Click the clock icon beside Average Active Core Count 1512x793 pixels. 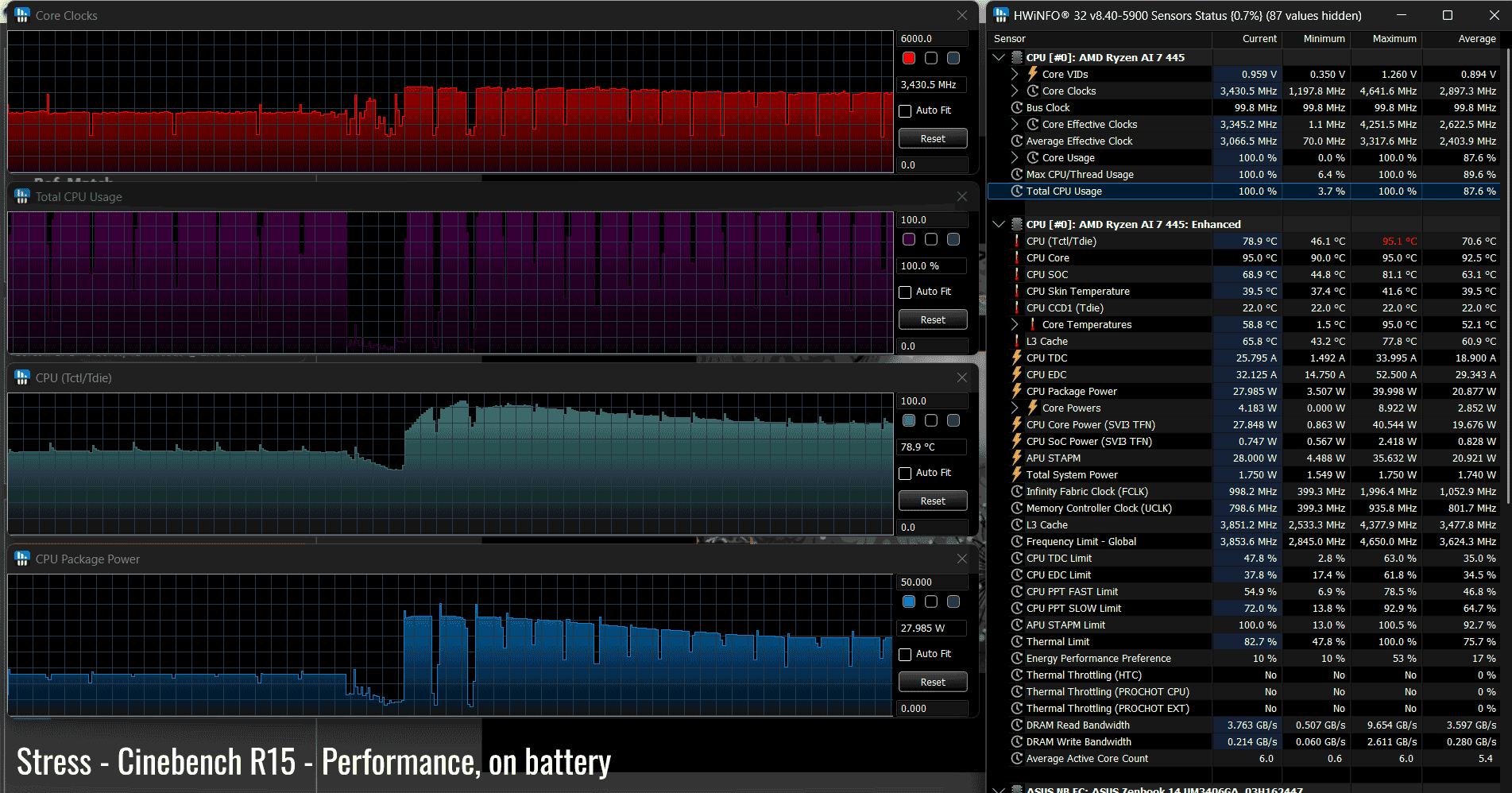1017,758
